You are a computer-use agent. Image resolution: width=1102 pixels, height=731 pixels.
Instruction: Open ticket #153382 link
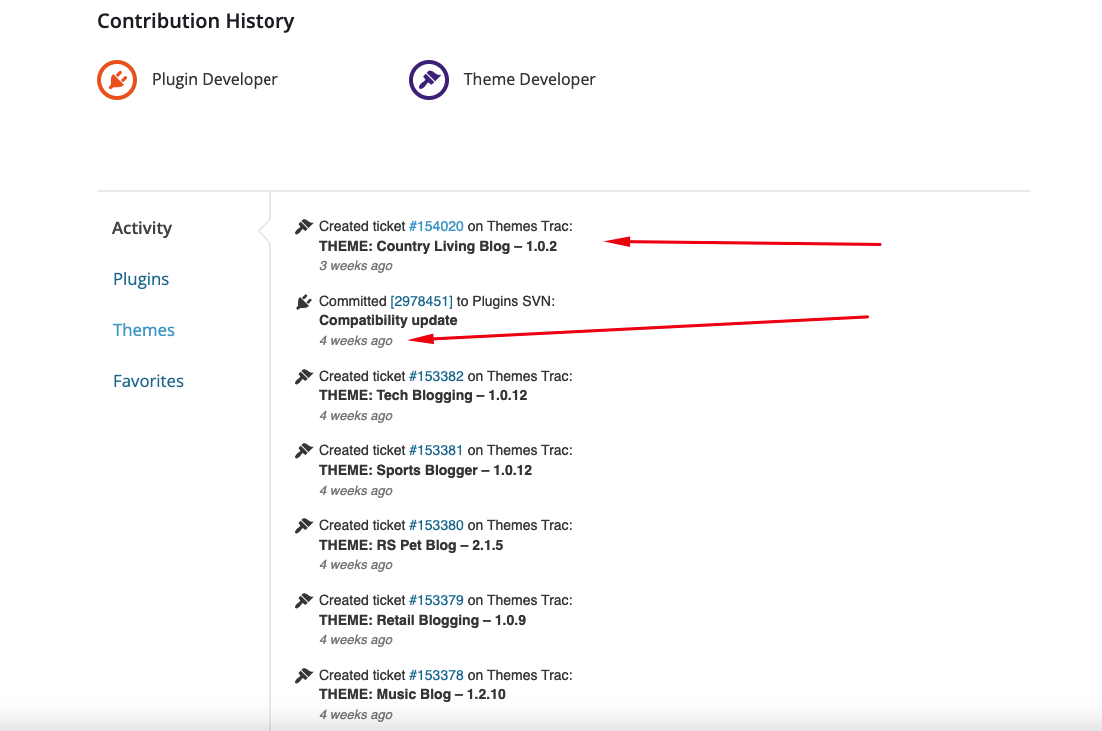click(436, 376)
